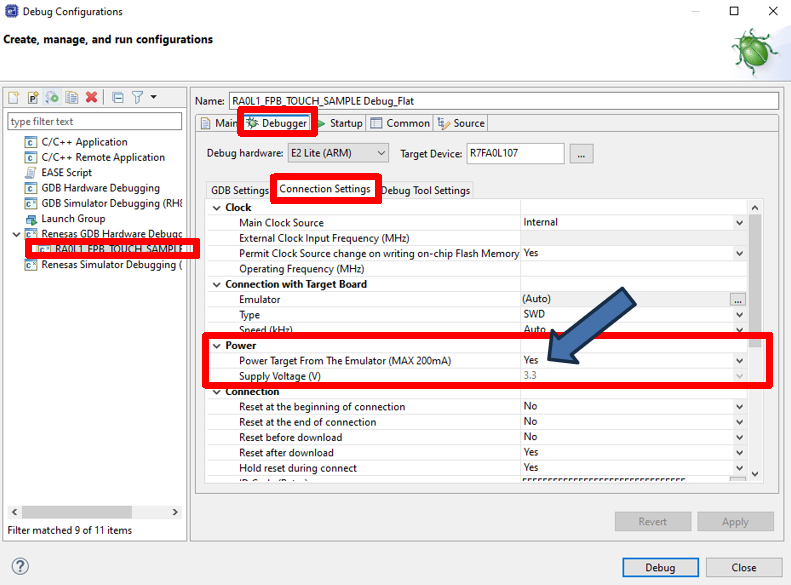Image resolution: width=791 pixels, height=585 pixels.
Task: Select Launch Group in configuration tree
Action: pyautogui.click(x=72, y=218)
